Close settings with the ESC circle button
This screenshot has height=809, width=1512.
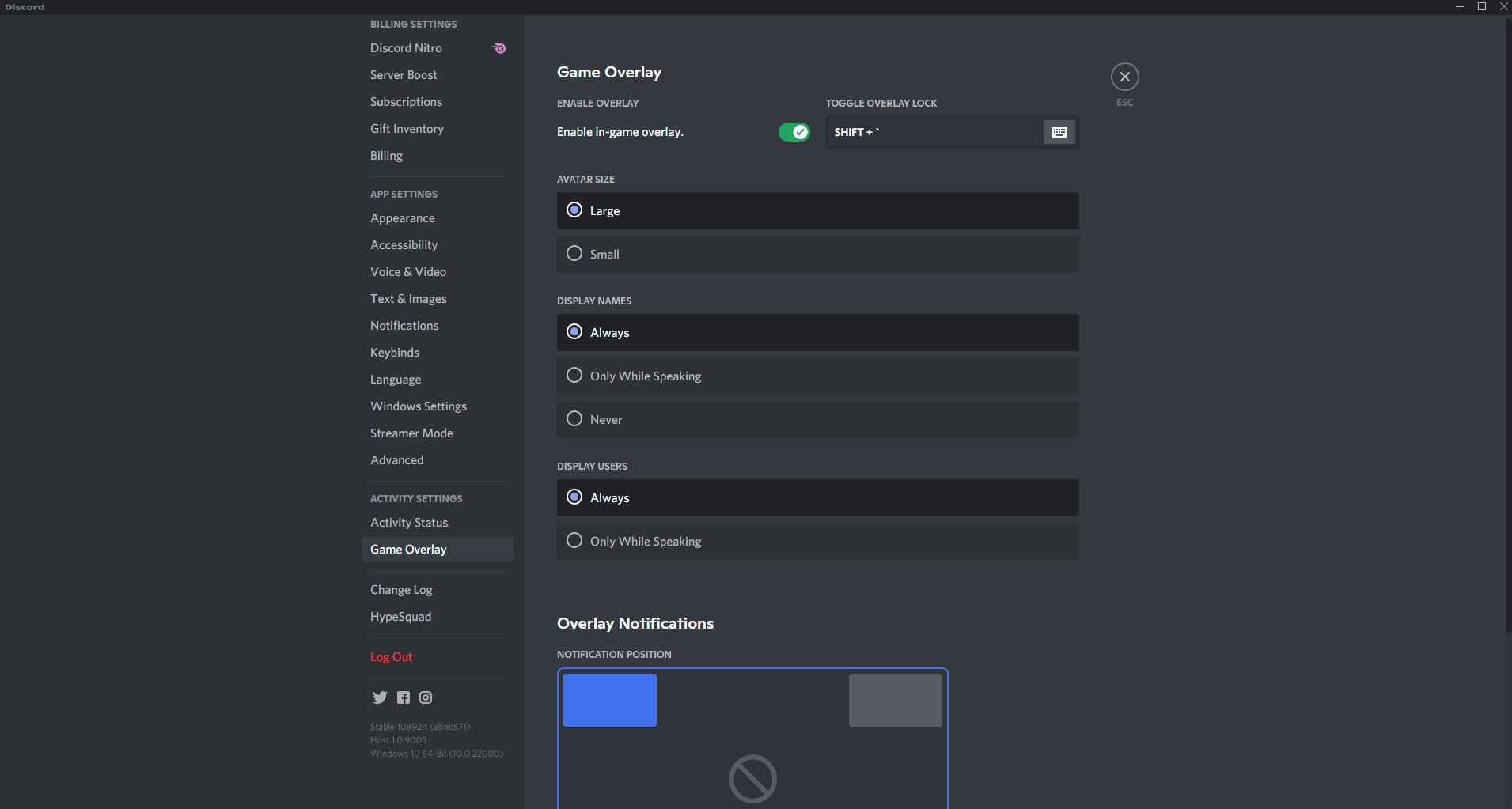pyautogui.click(x=1124, y=77)
